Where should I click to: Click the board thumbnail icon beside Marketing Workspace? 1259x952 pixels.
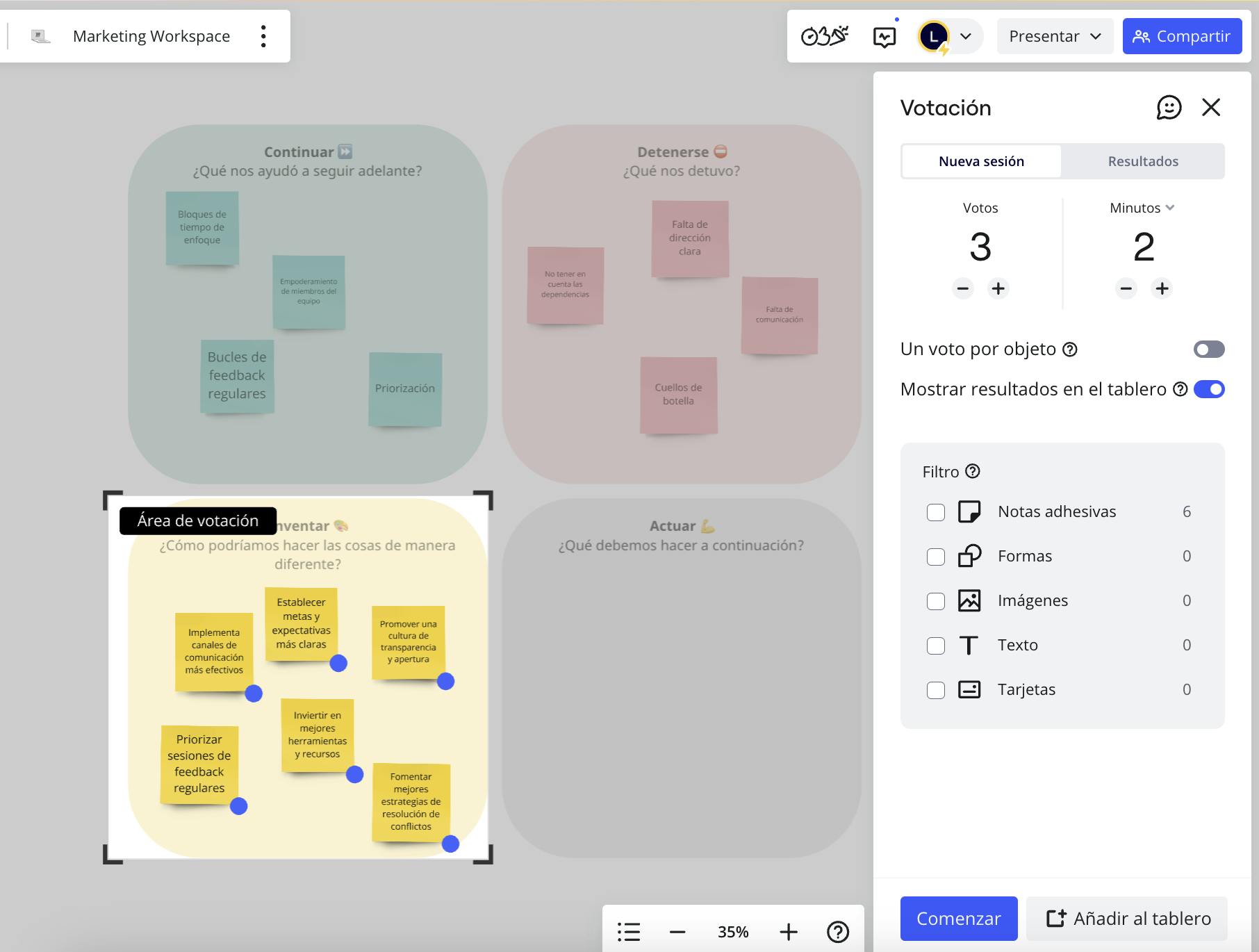[41, 36]
